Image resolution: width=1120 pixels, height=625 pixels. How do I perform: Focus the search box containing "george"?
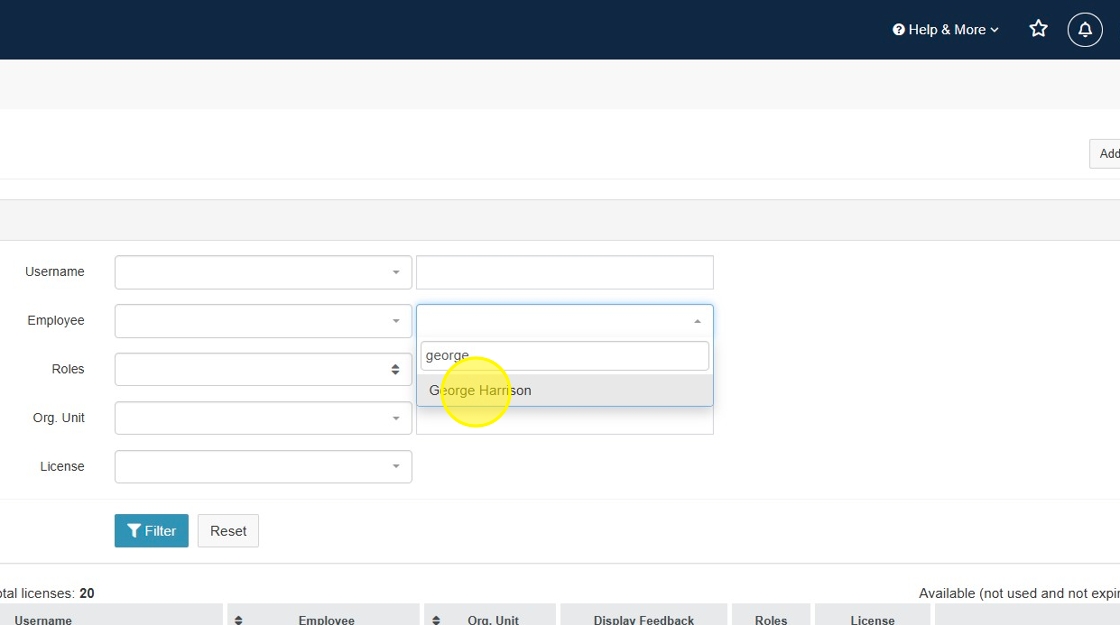click(564, 355)
